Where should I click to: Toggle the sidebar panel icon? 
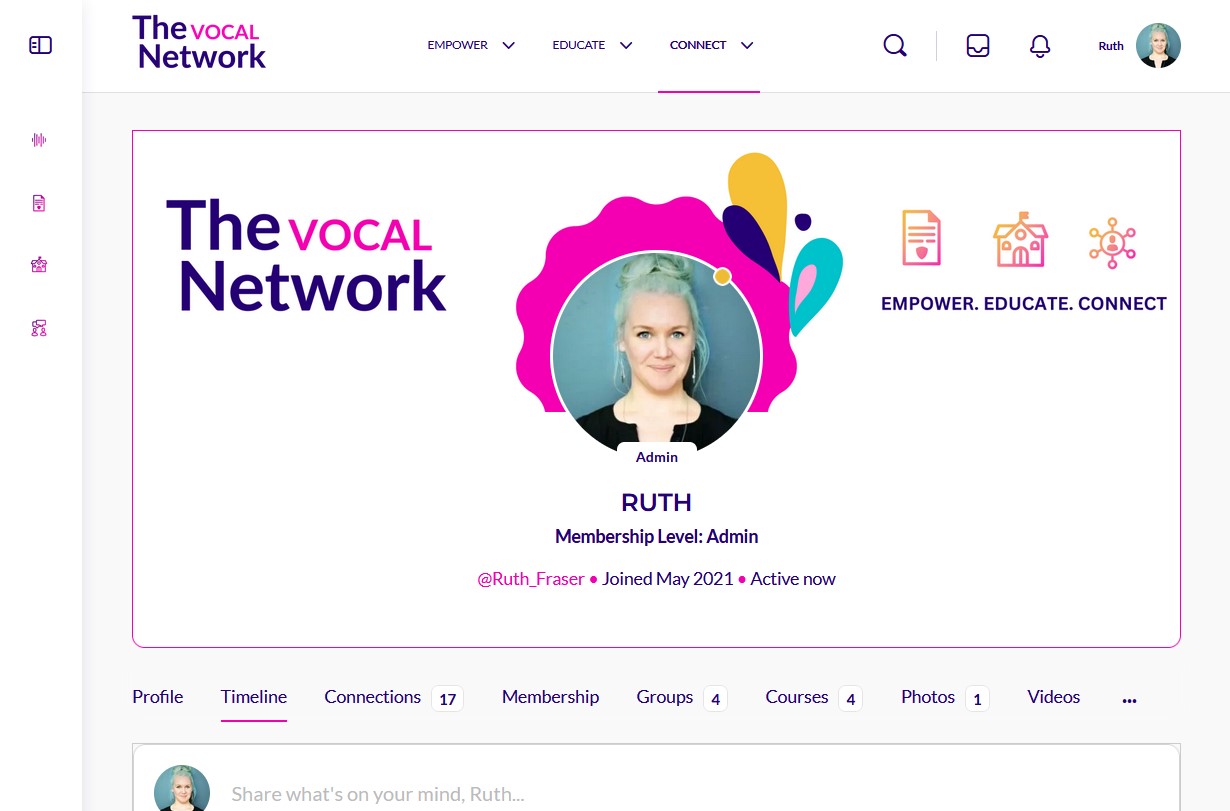point(40,45)
